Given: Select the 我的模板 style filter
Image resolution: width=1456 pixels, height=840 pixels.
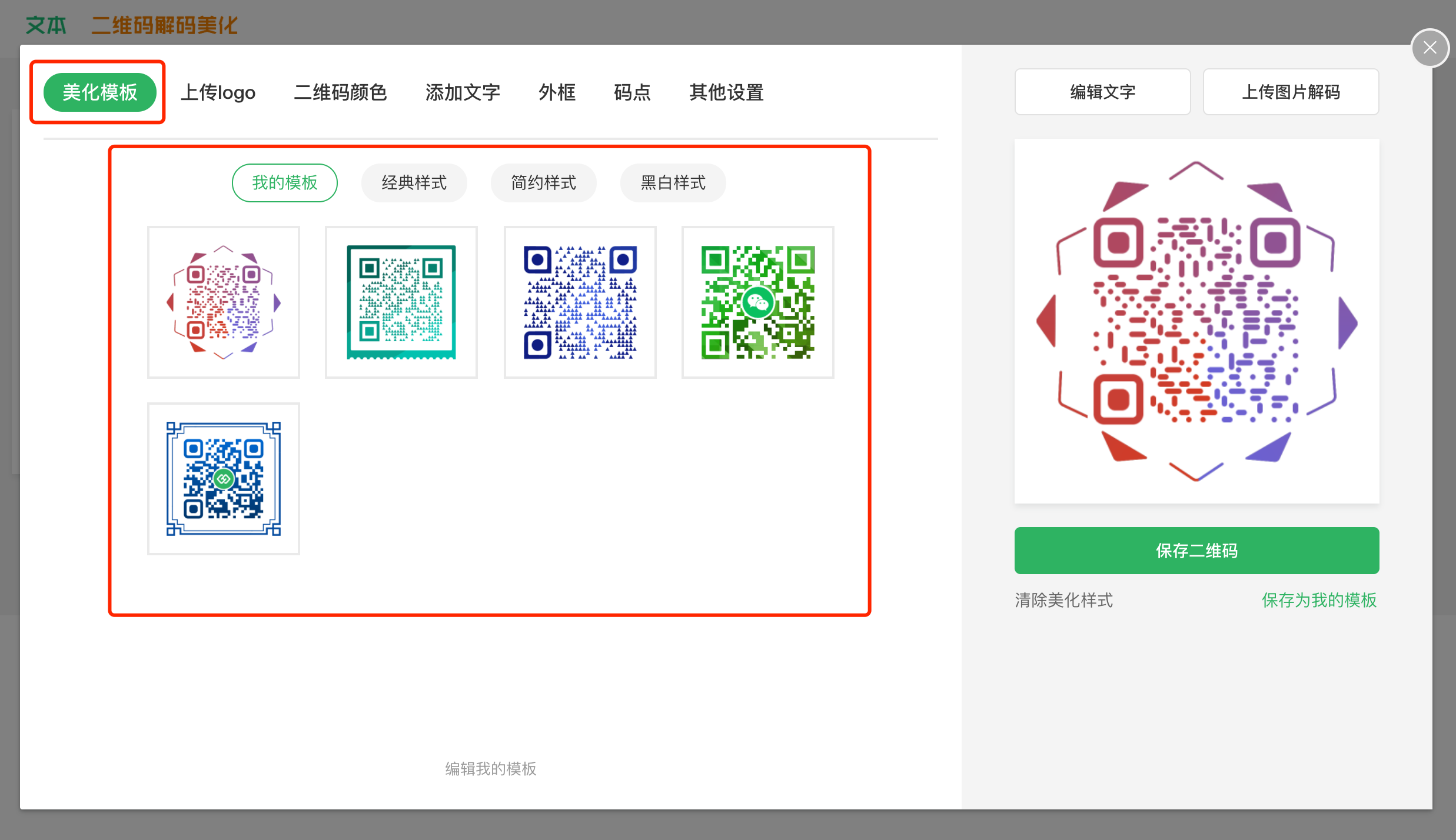Looking at the screenshot, I should [285, 183].
